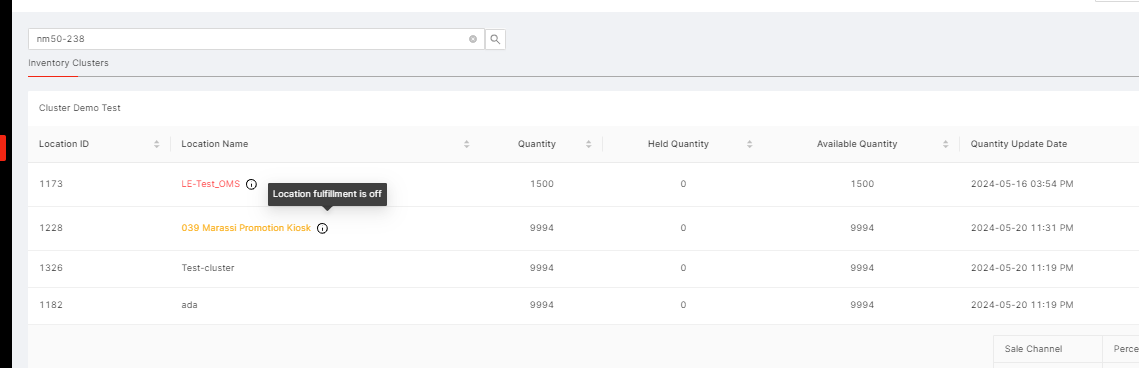
Task: Sort by Location ID column arrows
Action: click(x=157, y=144)
